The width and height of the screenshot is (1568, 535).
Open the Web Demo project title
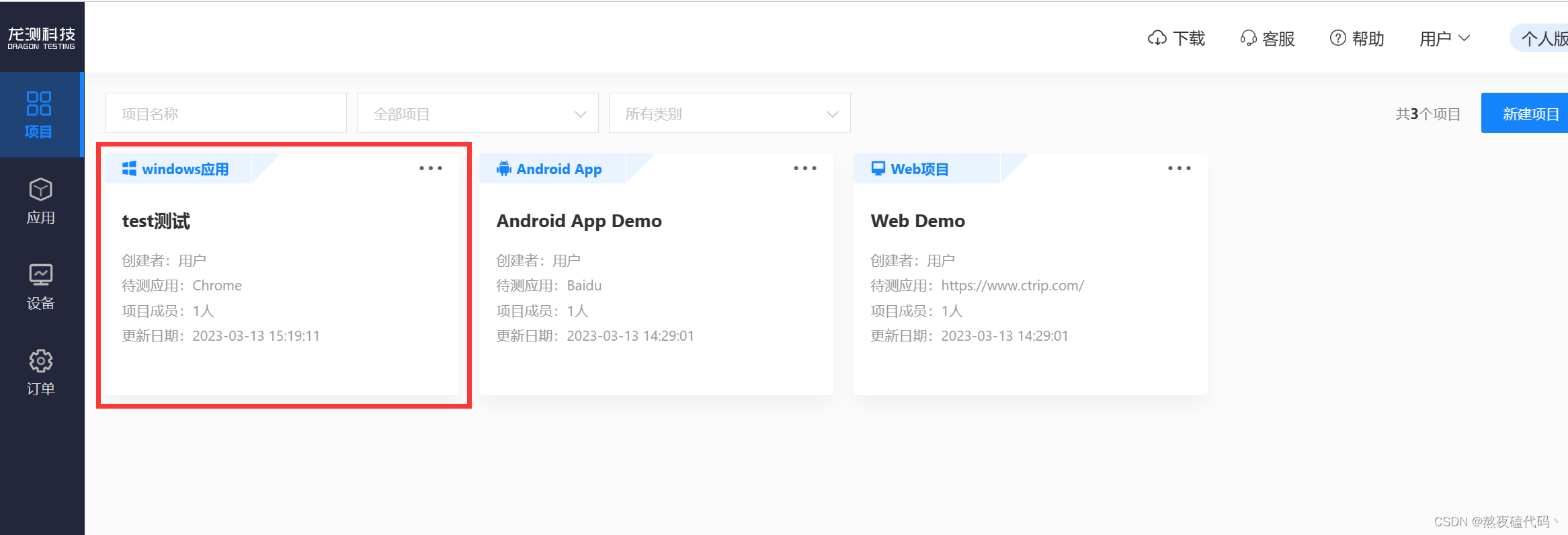(x=918, y=221)
